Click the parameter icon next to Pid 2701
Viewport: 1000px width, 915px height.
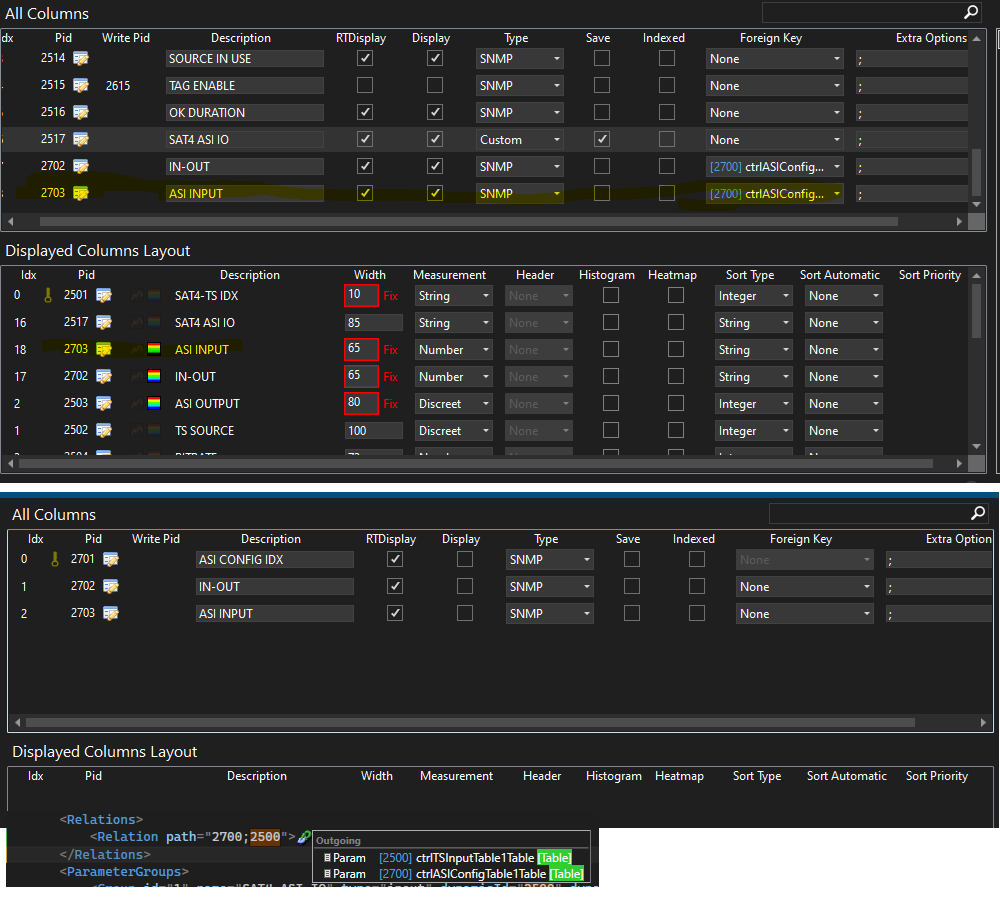[x=111, y=560]
